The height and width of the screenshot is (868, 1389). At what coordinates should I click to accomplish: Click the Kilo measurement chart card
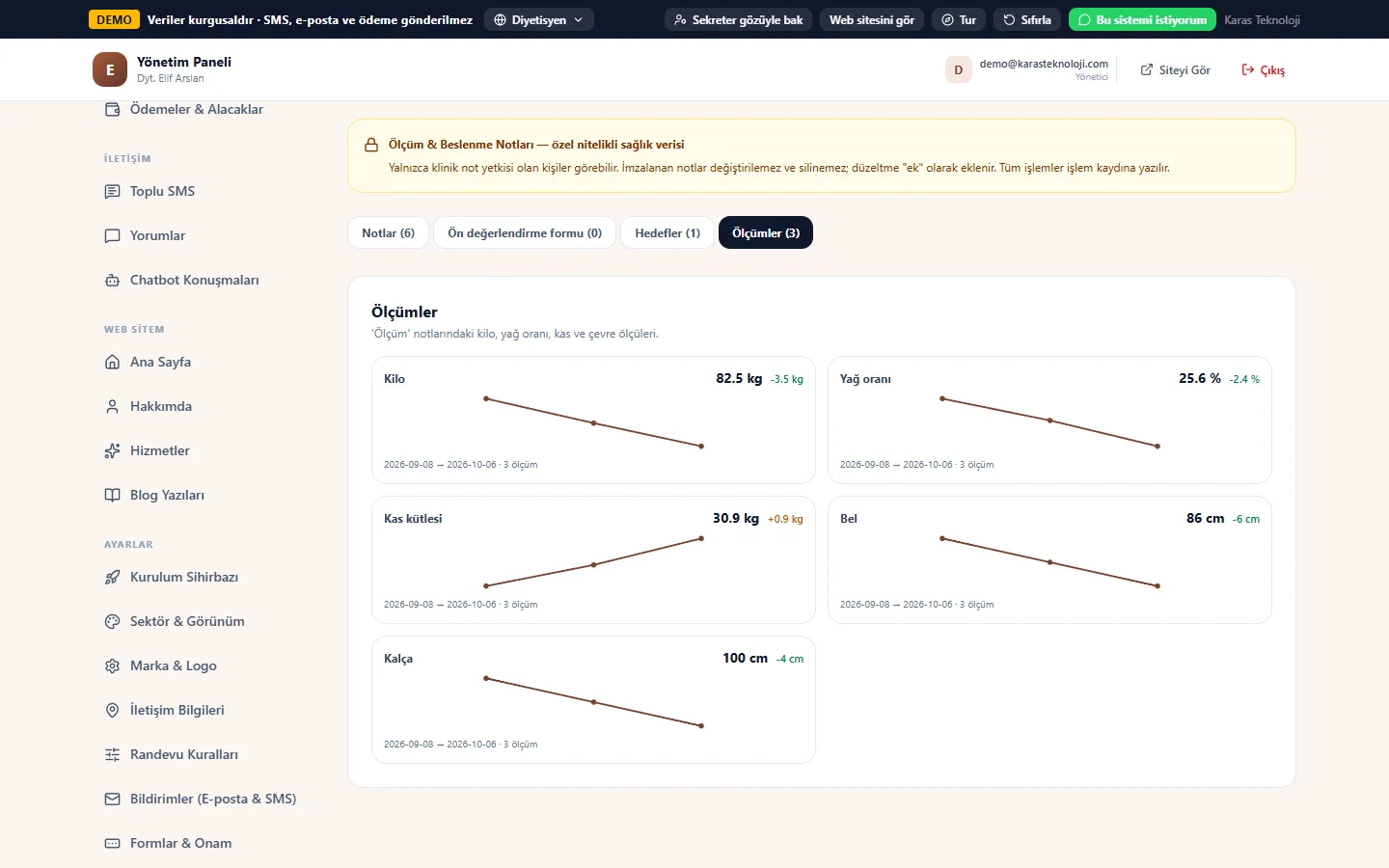tap(593, 420)
